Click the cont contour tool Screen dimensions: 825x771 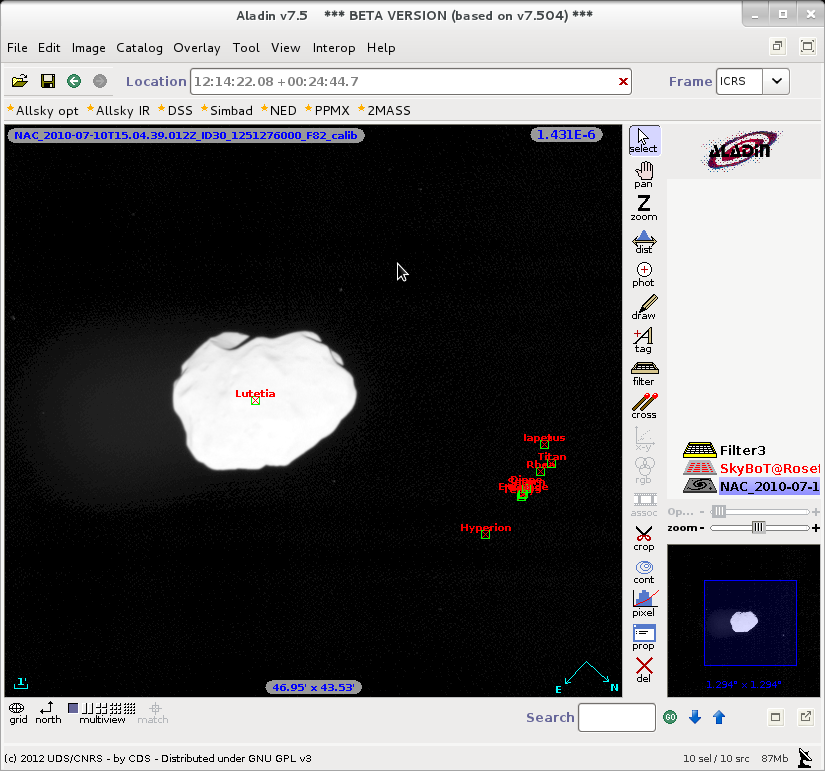[644, 571]
